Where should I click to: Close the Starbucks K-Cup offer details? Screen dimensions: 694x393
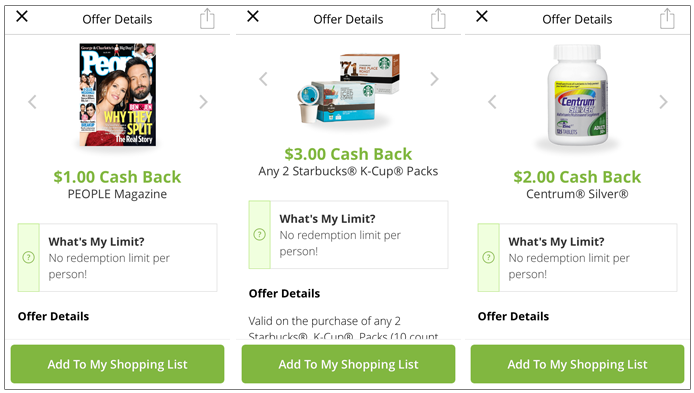point(253,17)
